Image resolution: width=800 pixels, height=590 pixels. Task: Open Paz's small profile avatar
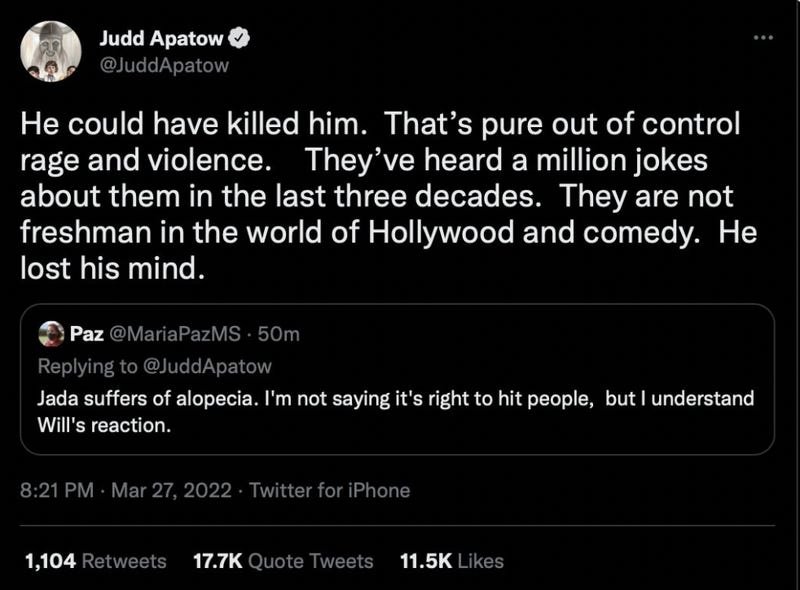(51, 334)
